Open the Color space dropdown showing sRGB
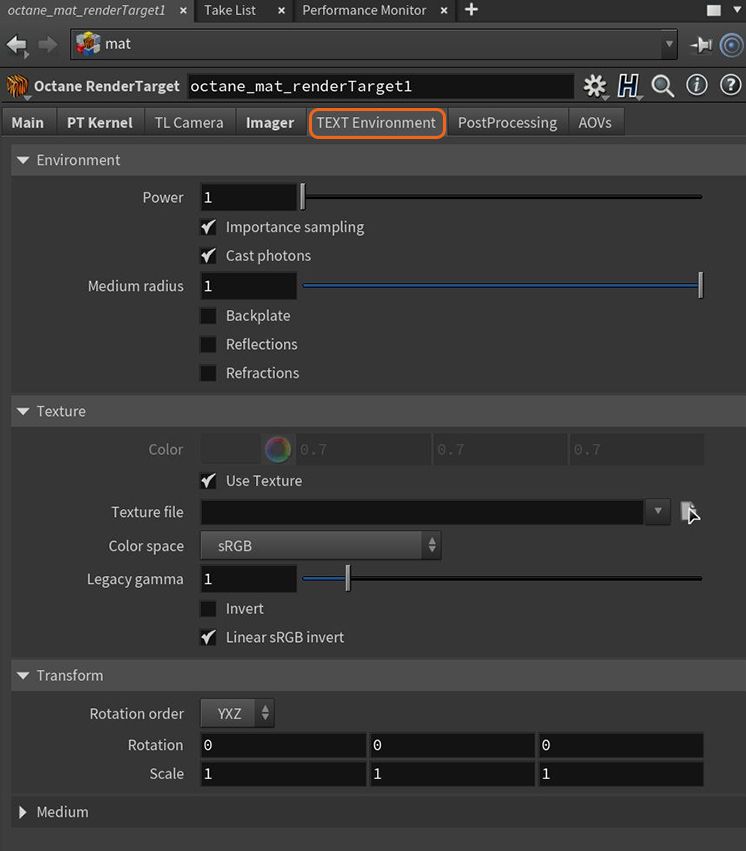Screen dimensions: 746x851 pos(320,546)
